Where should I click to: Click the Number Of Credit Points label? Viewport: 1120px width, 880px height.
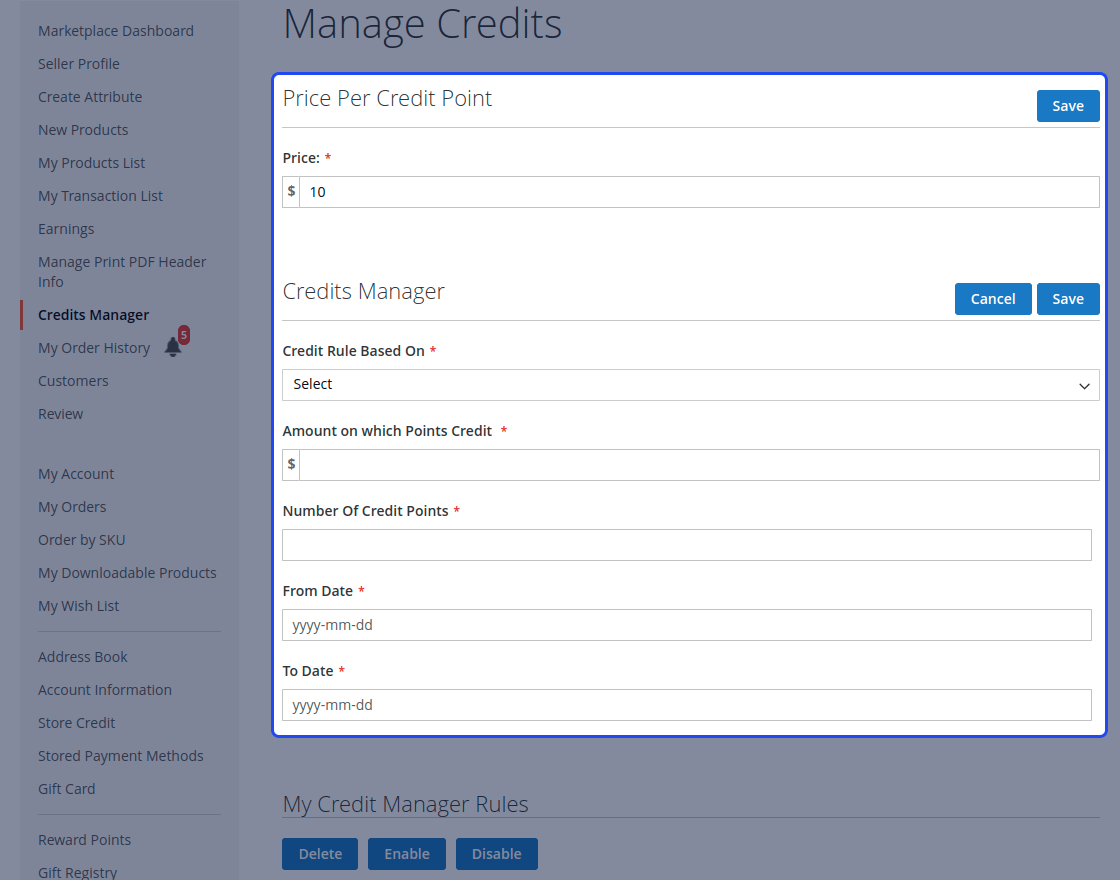pos(365,511)
